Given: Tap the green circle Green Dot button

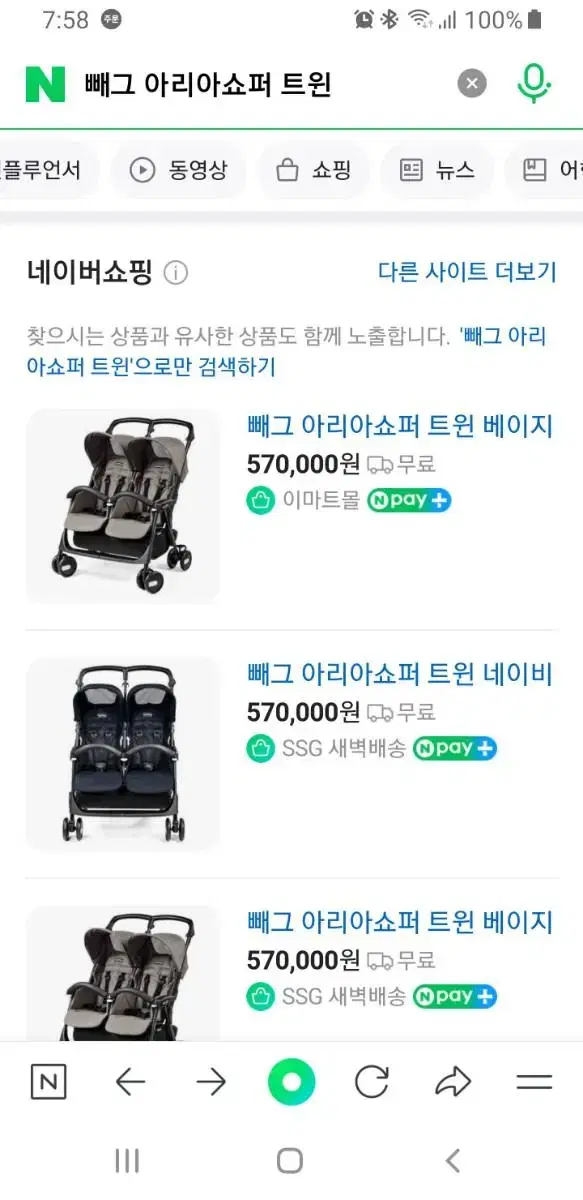Looking at the screenshot, I should pyautogui.click(x=291, y=1082).
